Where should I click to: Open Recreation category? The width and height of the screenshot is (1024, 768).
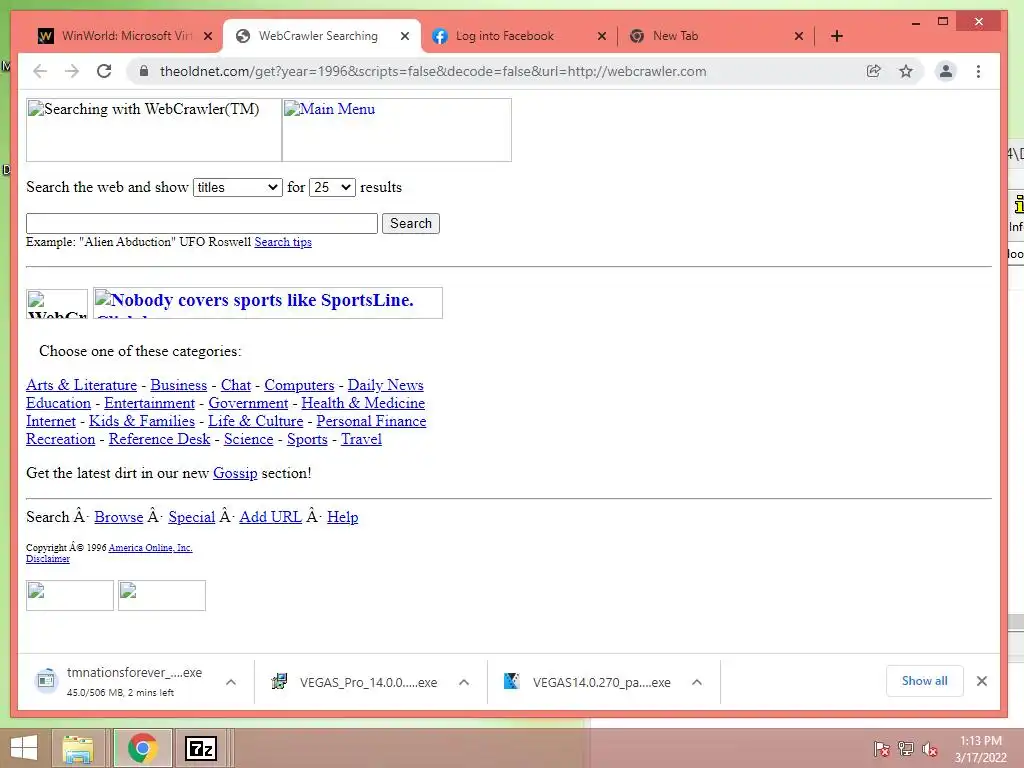(x=61, y=440)
